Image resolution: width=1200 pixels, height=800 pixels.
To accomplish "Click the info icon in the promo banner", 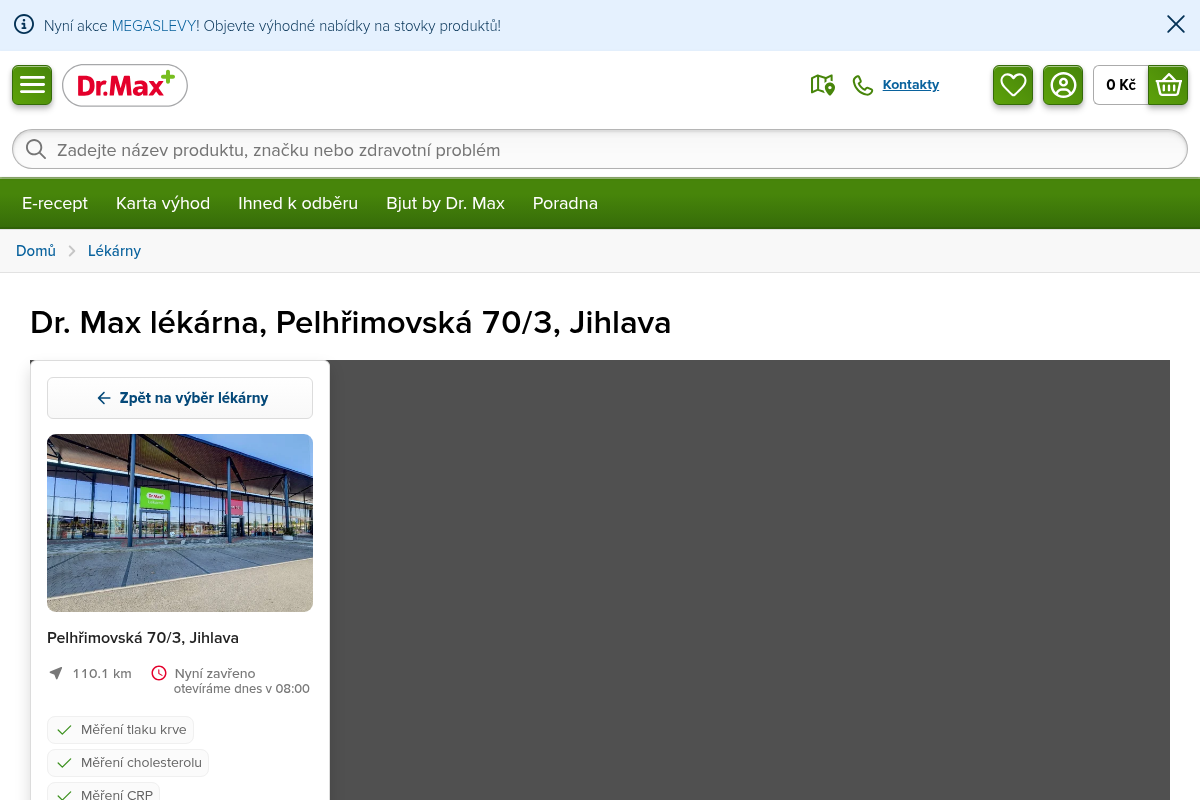I will pyautogui.click(x=24, y=25).
